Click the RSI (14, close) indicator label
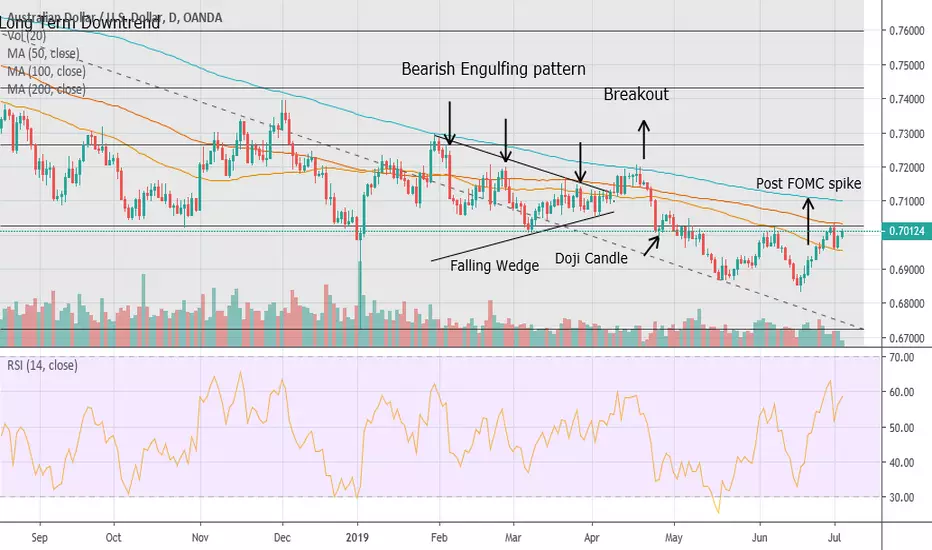 (42, 365)
